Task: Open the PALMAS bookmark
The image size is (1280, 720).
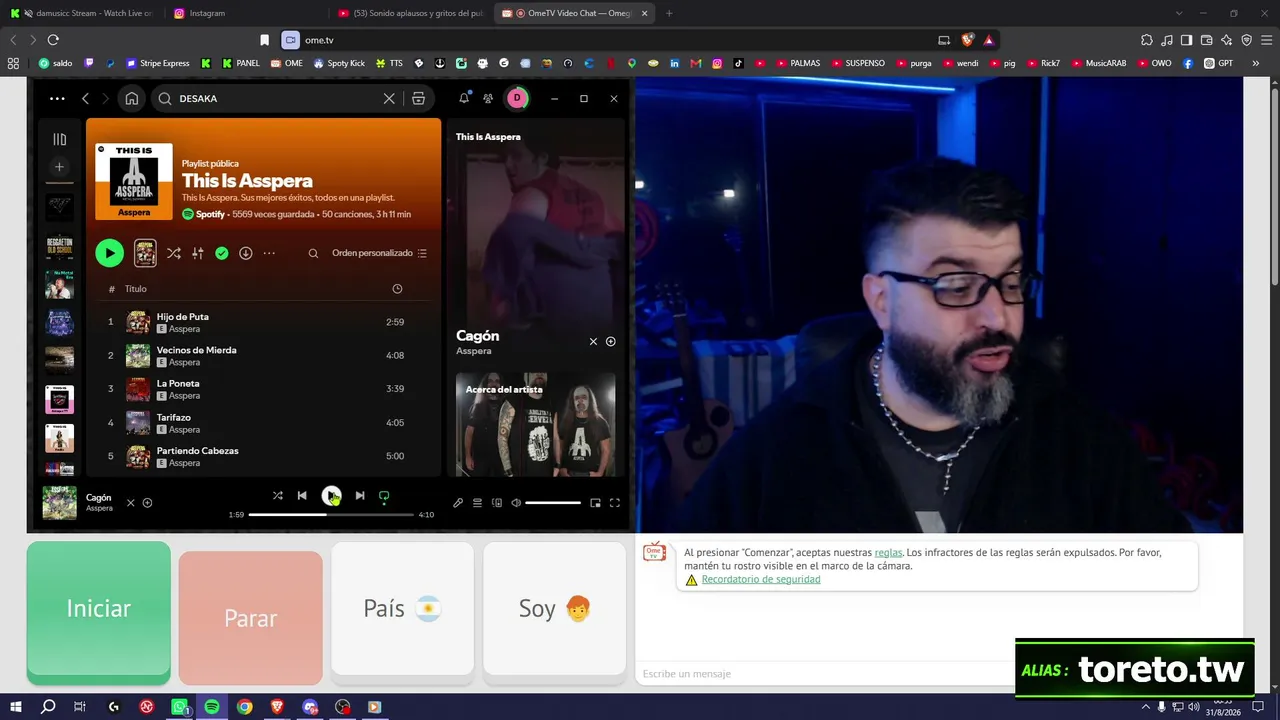Action: [798, 63]
